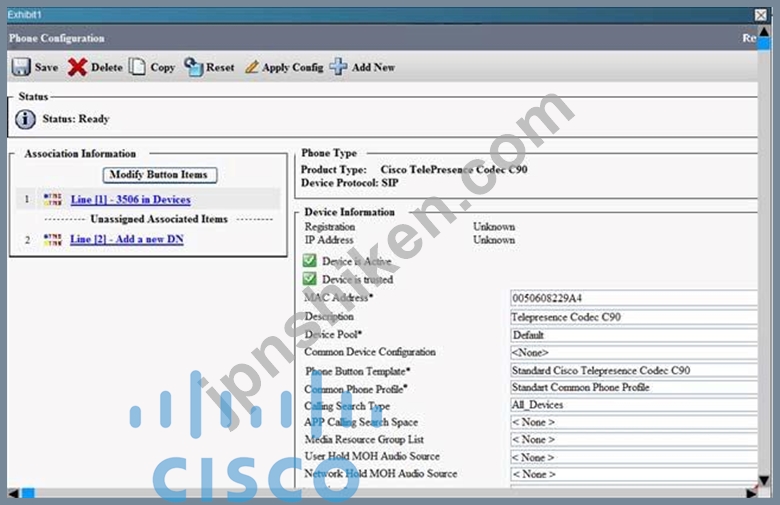The height and width of the screenshot is (505, 780).
Task: Click the Add New label
Action: coord(373,67)
